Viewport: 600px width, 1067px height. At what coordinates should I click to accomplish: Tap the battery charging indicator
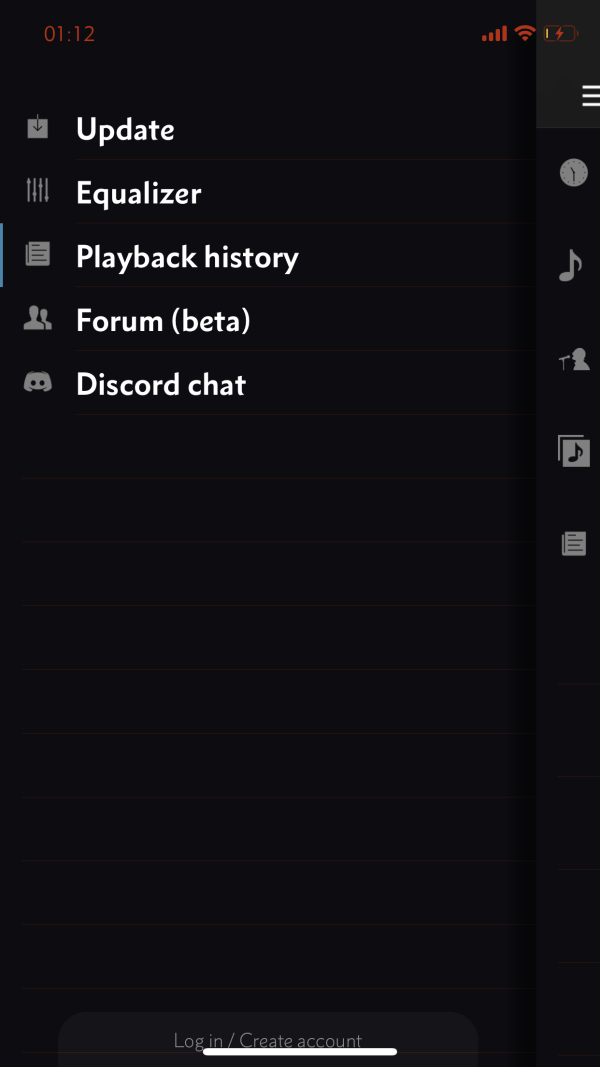[560, 34]
